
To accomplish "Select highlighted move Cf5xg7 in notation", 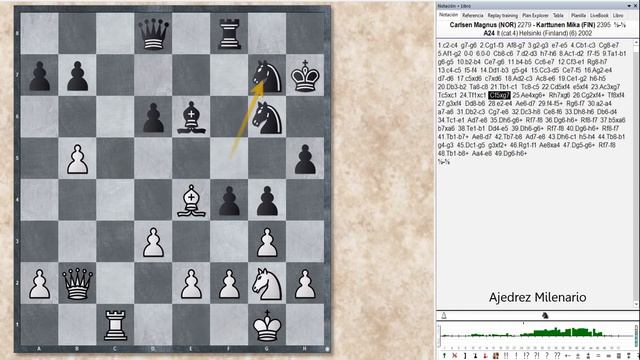I will click(499, 95).
